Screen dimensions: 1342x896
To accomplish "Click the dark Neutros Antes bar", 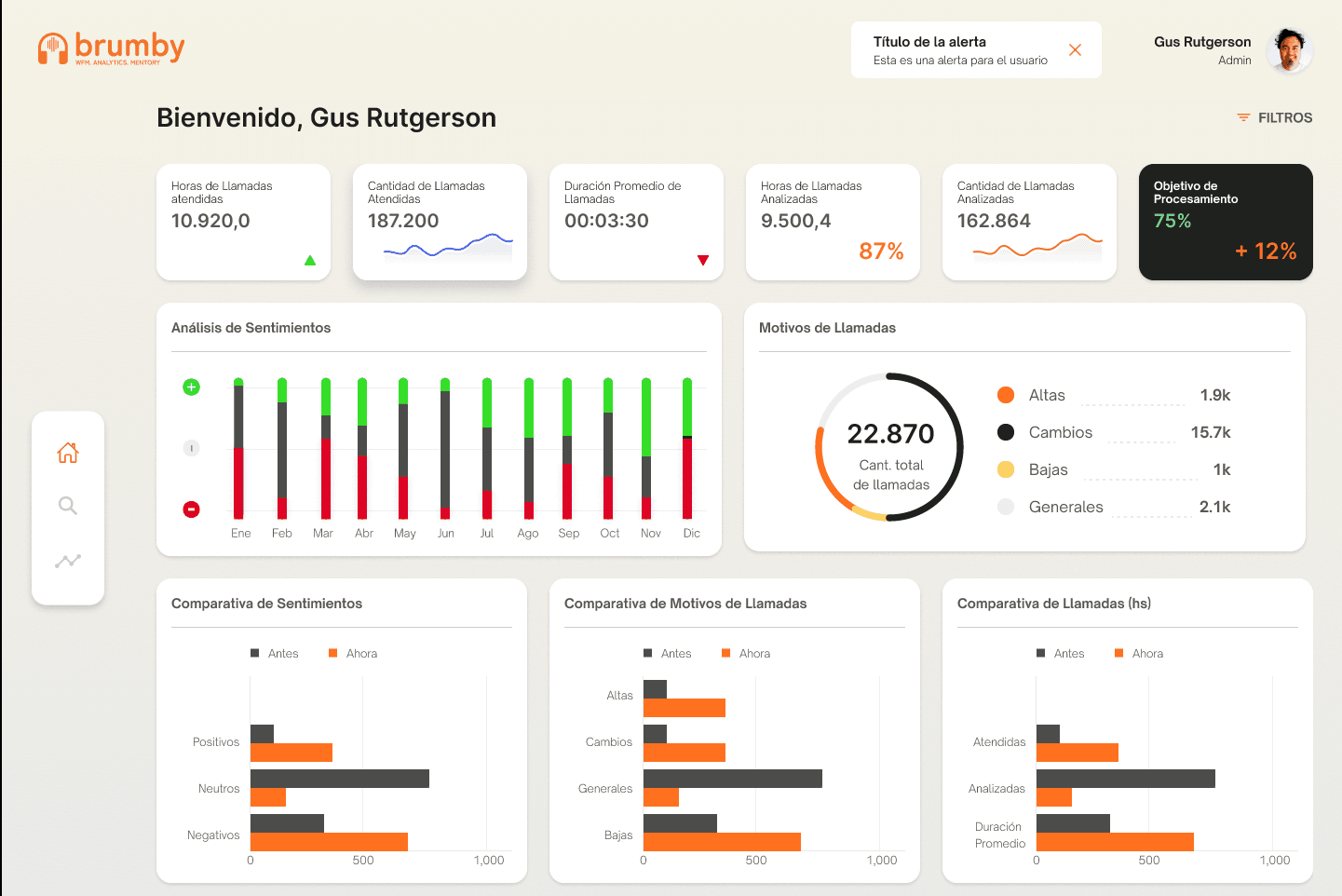I will (340, 779).
